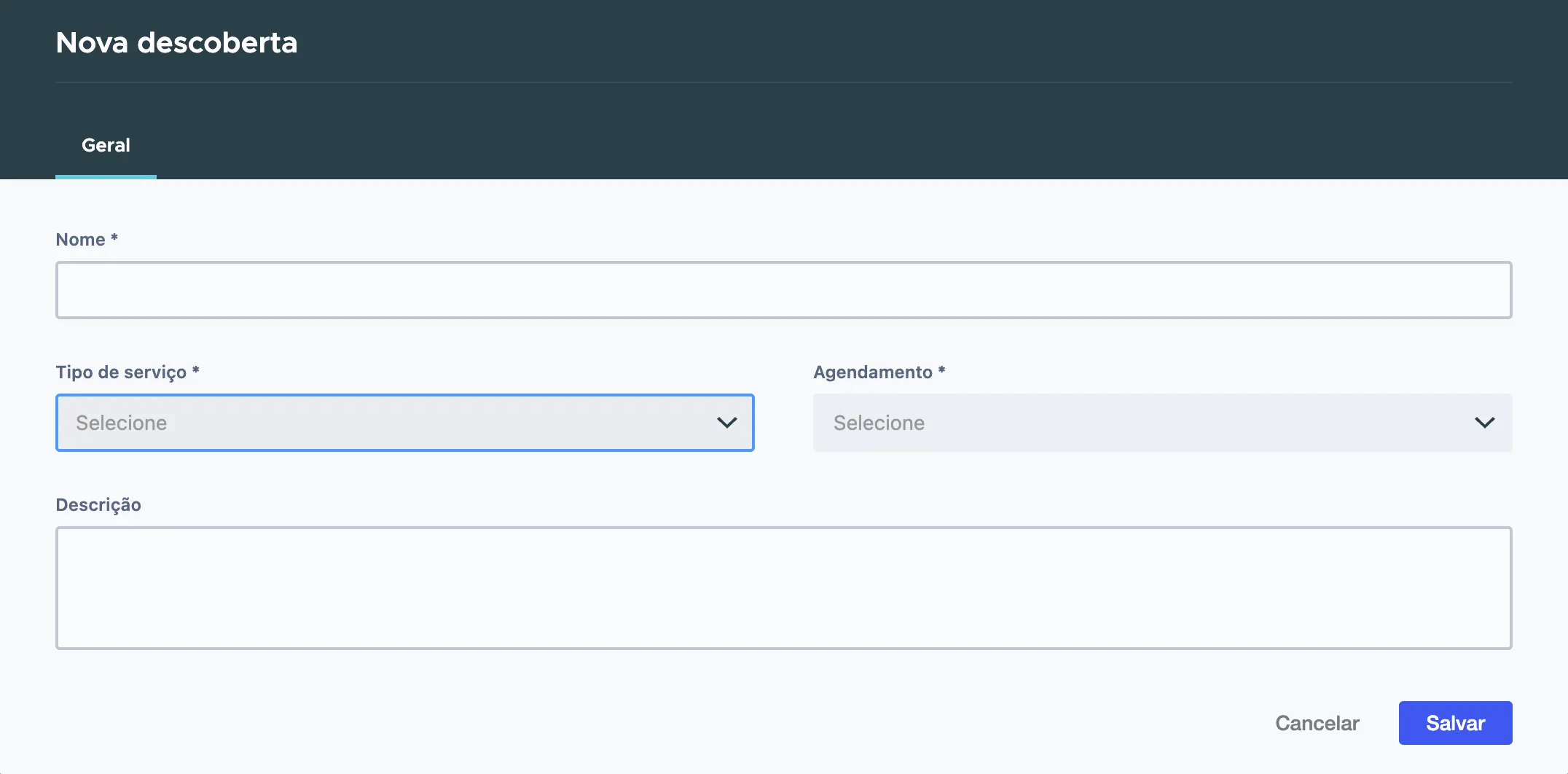Open the Agendamento dropdown
The width and height of the screenshot is (1568, 774).
pos(1163,423)
